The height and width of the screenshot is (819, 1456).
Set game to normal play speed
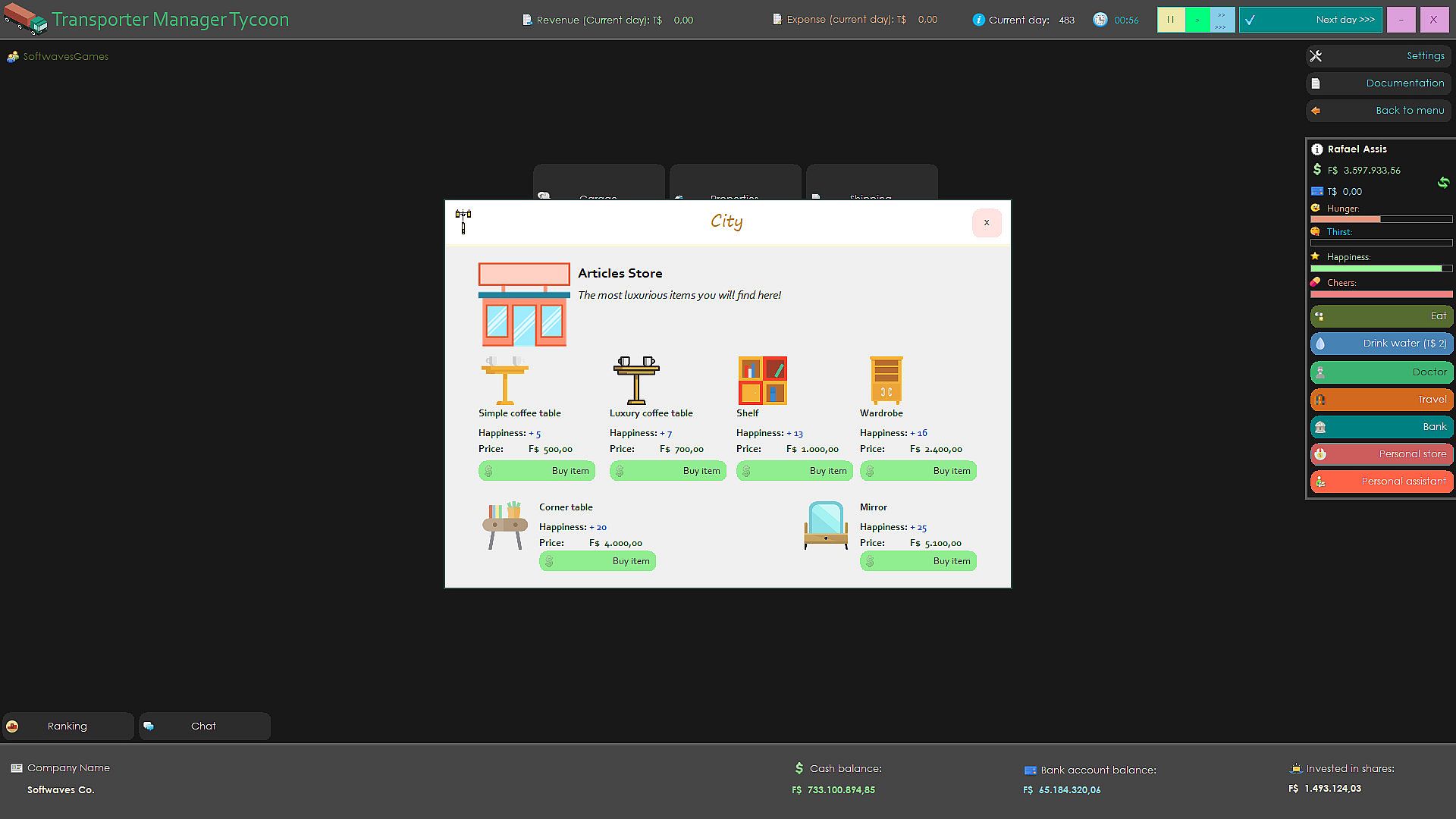1197,20
